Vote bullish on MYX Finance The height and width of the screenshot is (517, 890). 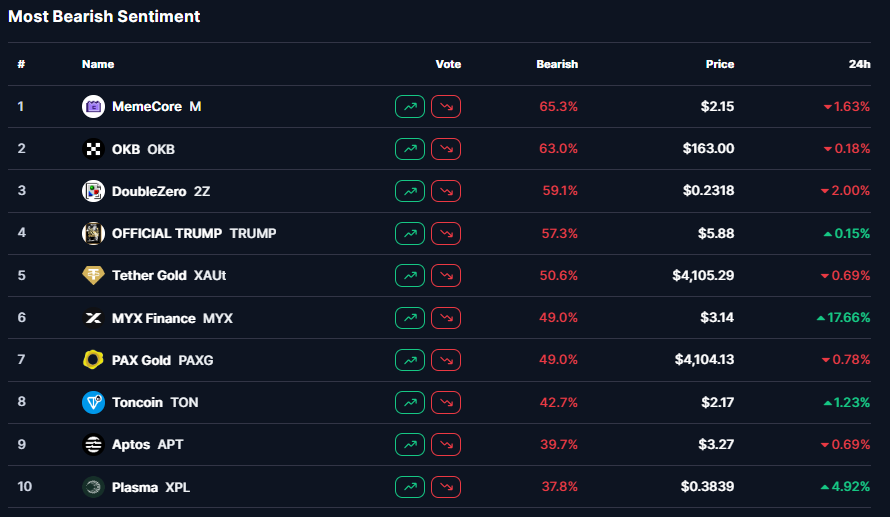coord(410,318)
